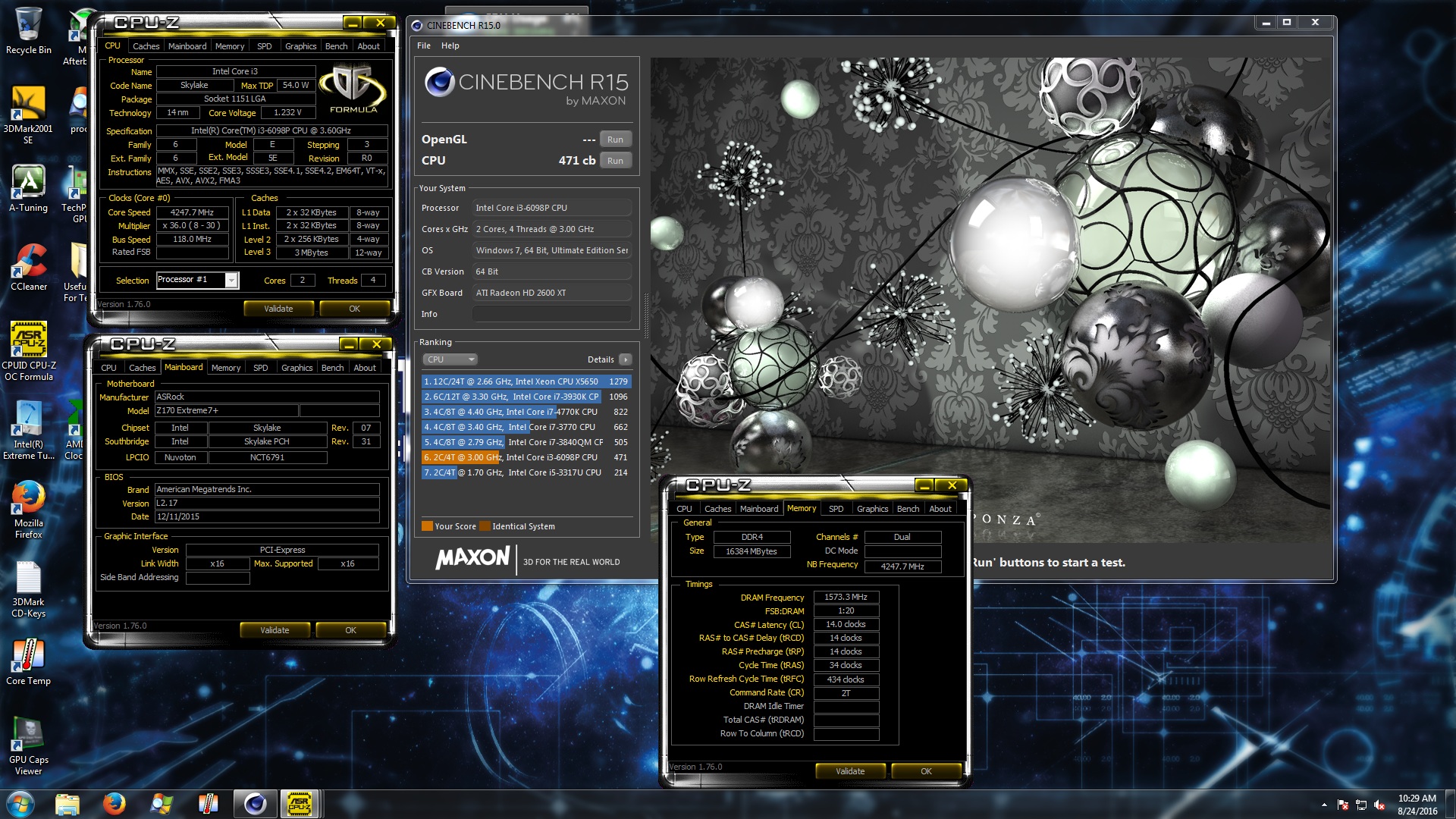The image size is (1456, 819).
Task: Click the Cinebench title bar logo icon
Action: coord(417,26)
